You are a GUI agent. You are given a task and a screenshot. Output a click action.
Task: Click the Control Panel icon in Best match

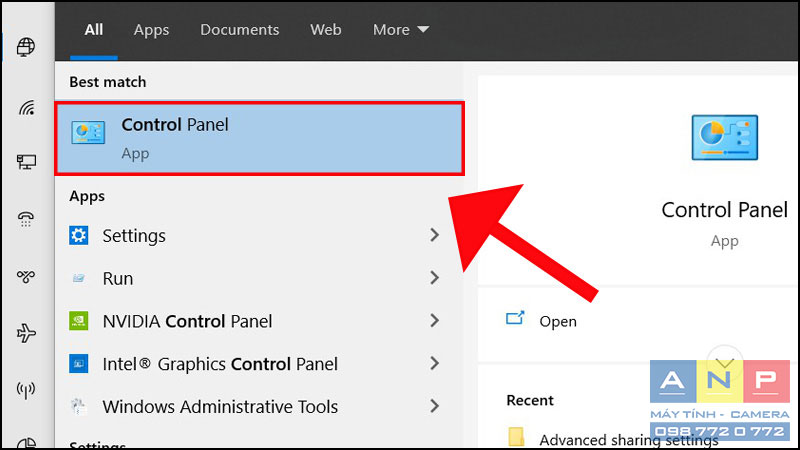88,133
